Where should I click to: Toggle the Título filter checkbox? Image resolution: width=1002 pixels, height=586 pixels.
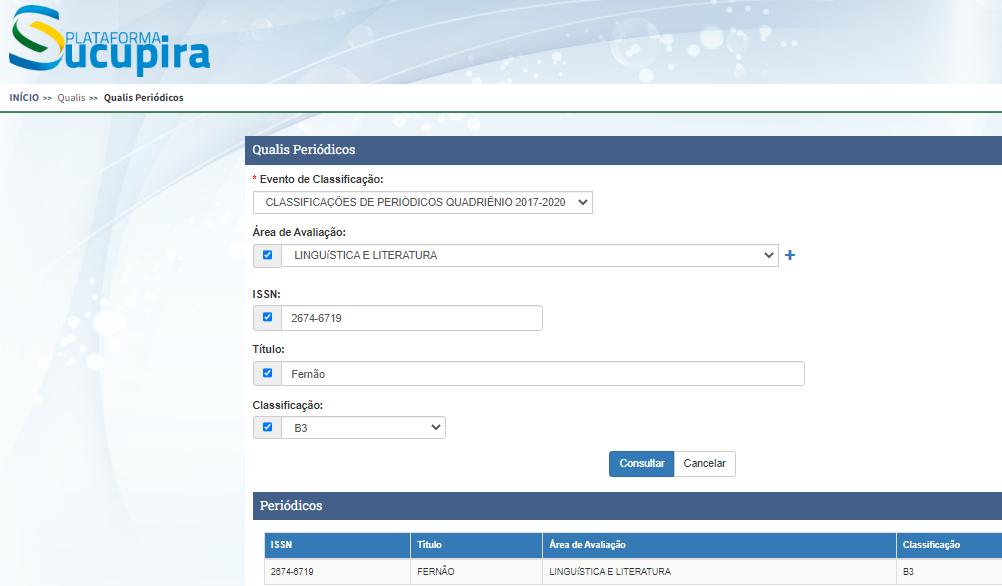coord(268,373)
